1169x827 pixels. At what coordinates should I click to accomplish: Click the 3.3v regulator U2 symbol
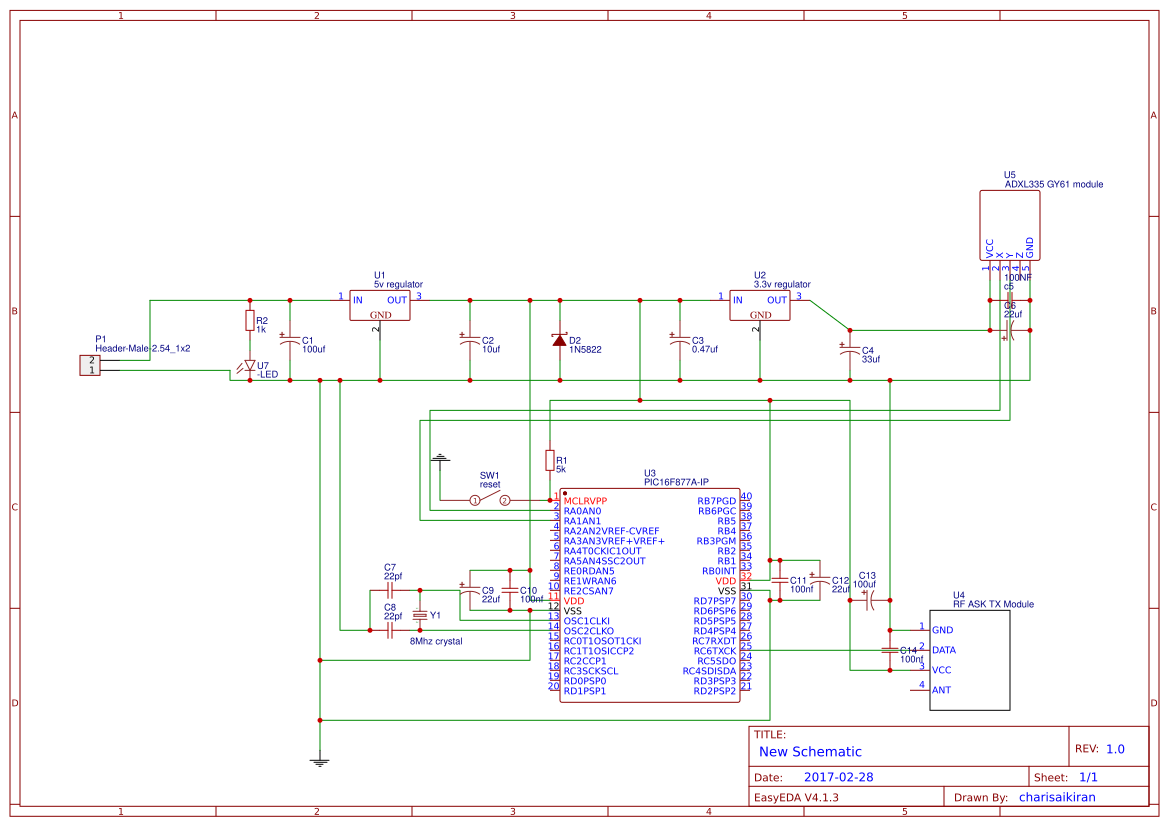point(760,305)
